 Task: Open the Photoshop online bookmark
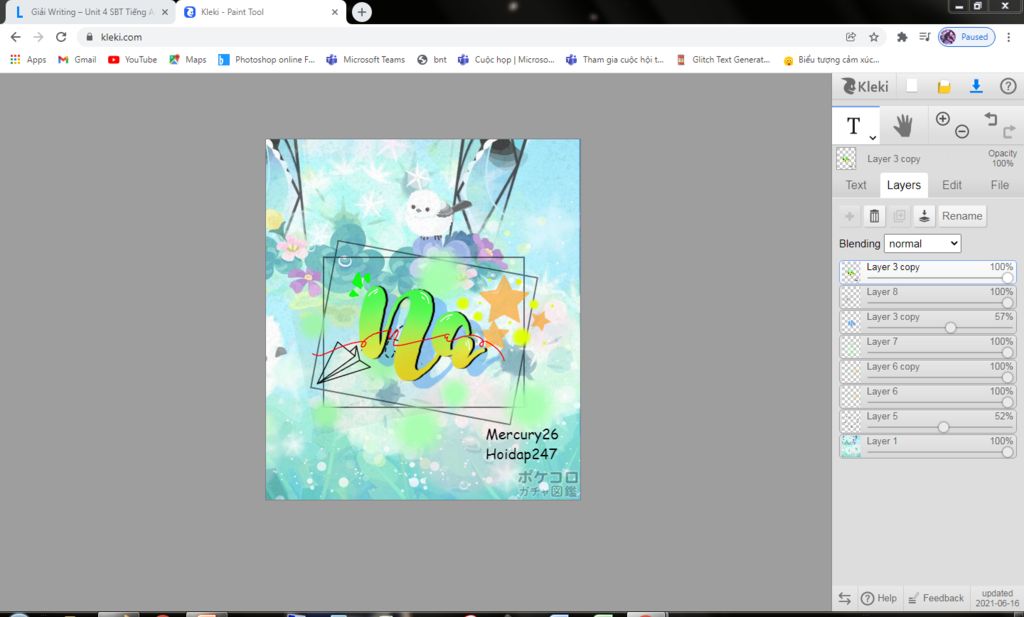coord(266,59)
